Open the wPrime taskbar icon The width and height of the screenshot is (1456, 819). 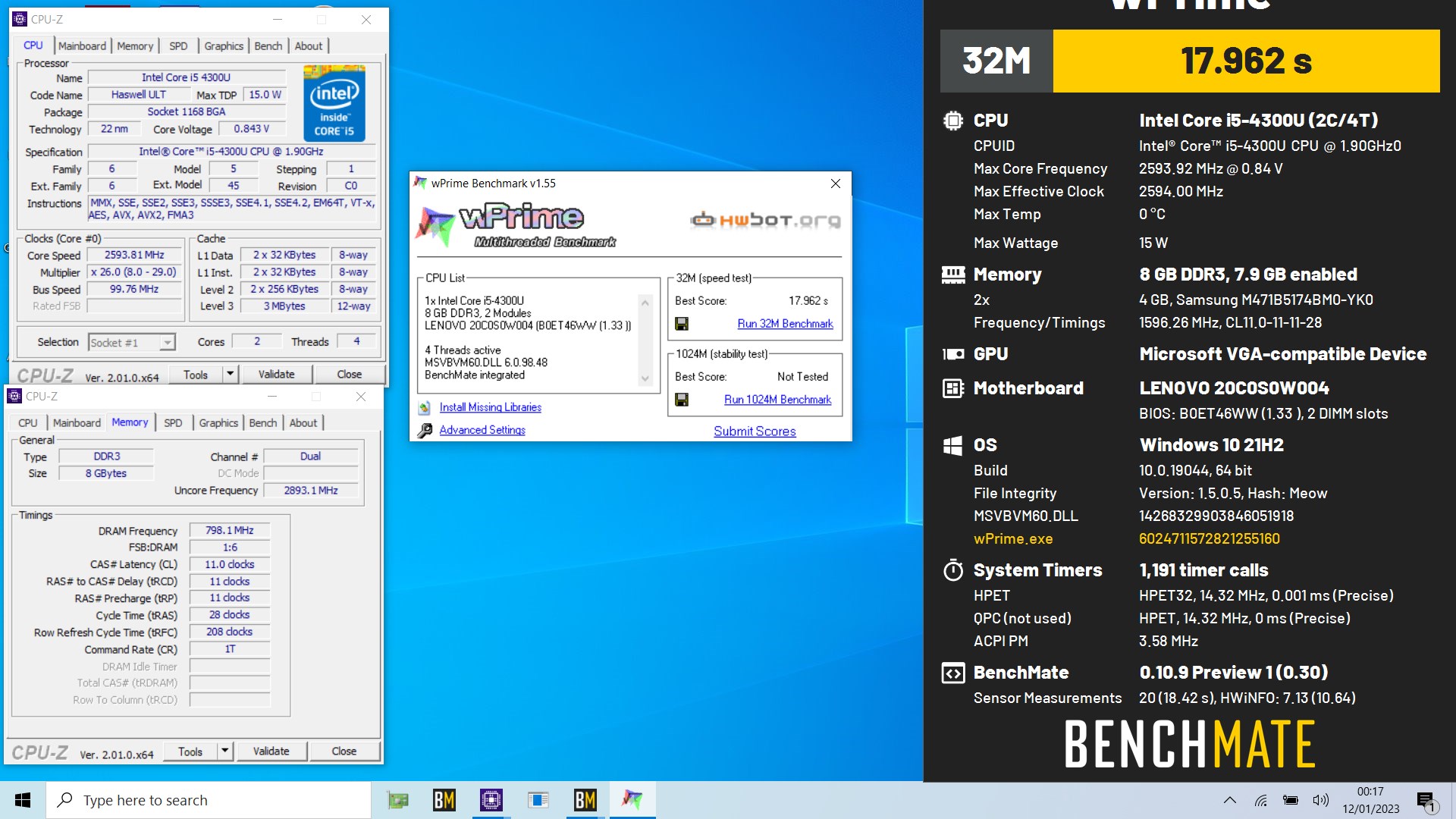click(x=632, y=800)
